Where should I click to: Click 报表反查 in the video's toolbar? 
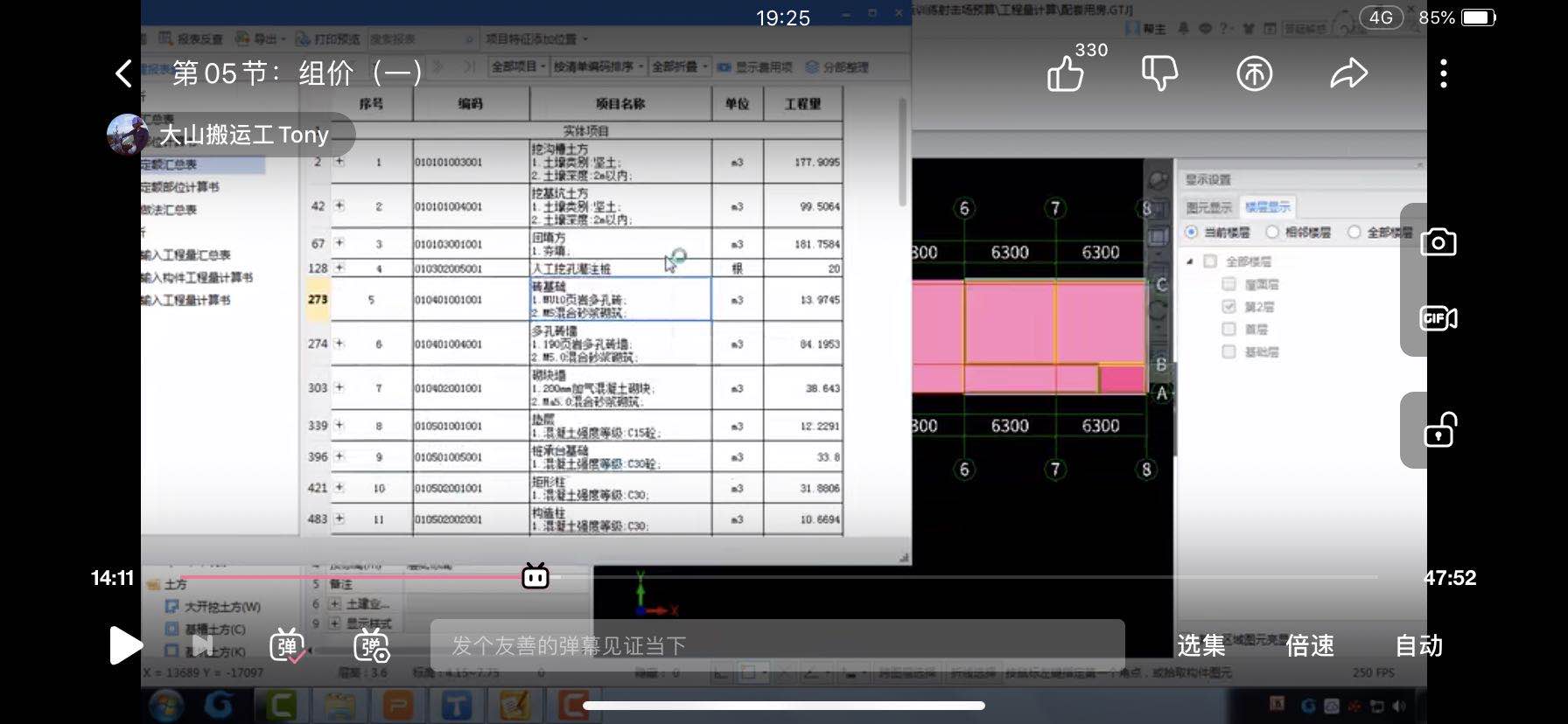(x=192, y=39)
